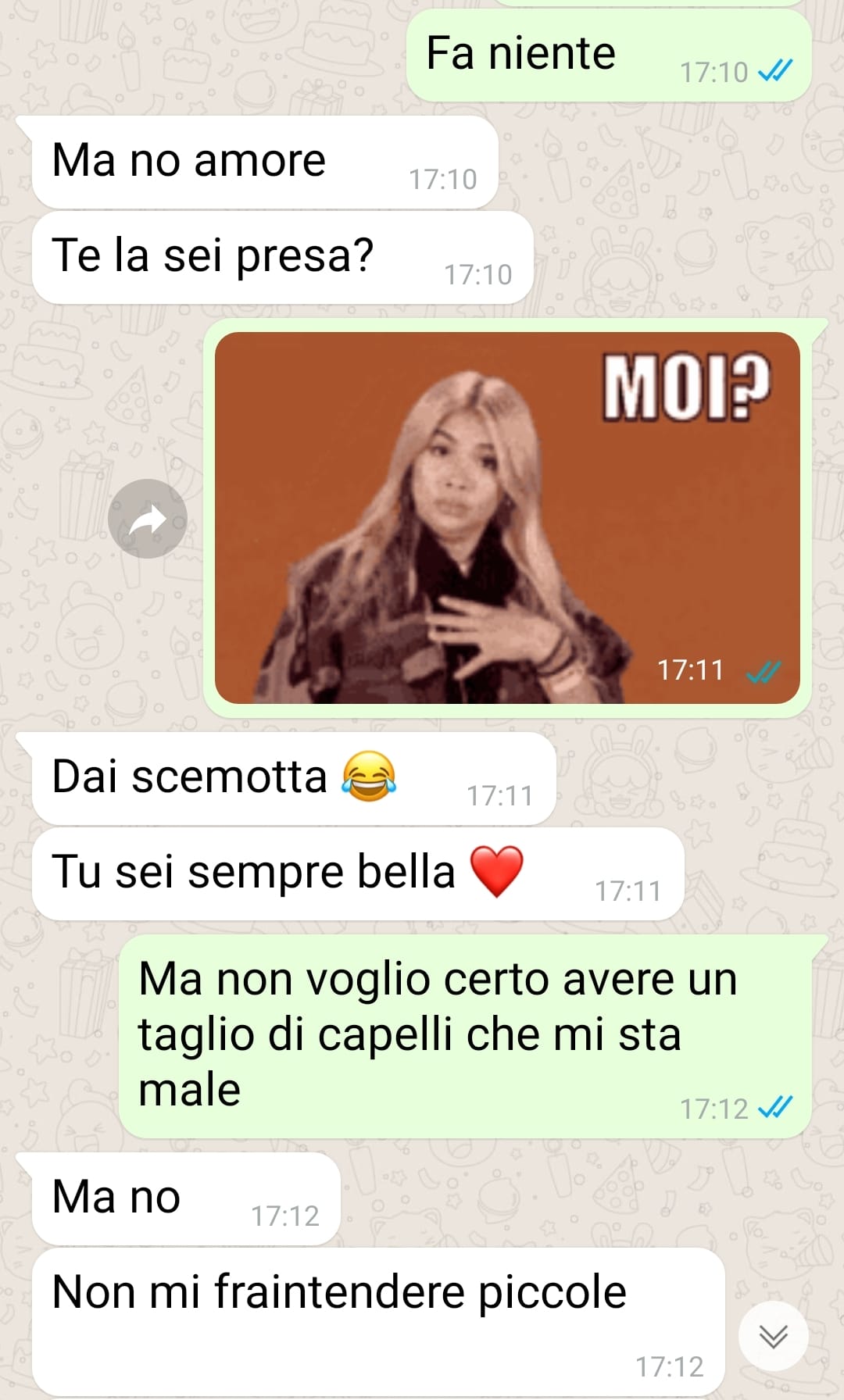Tap the 17:11 timestamp on the GIF
The height and width of the screenshot is (1400, 844).
click(691, 670)
